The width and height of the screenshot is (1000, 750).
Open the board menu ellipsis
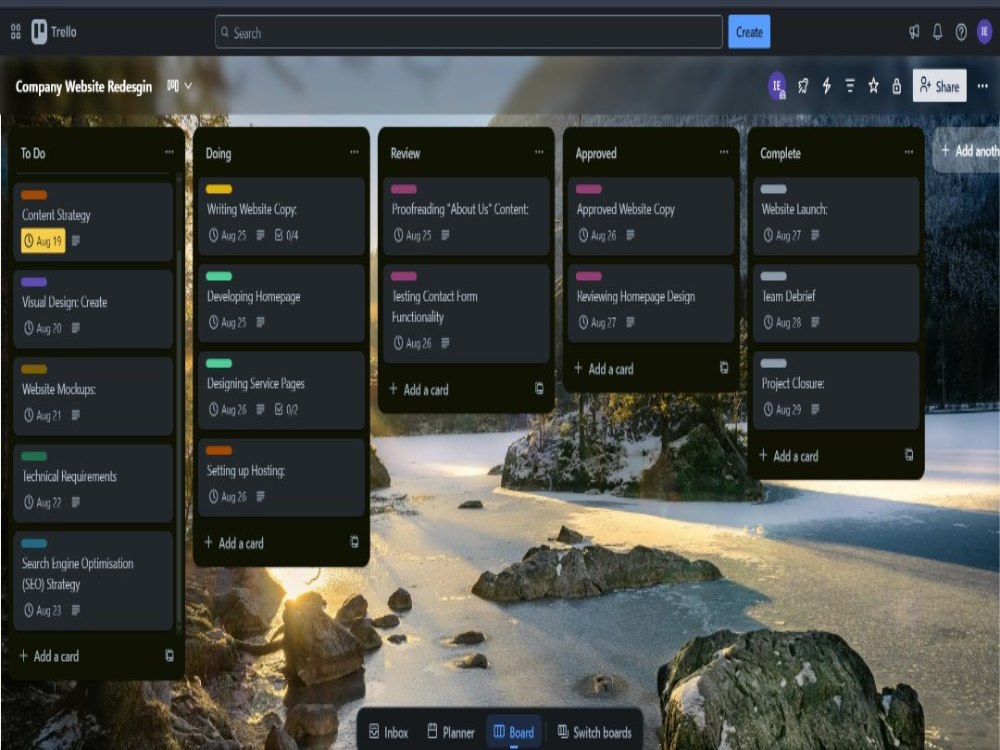coord(983,86)
